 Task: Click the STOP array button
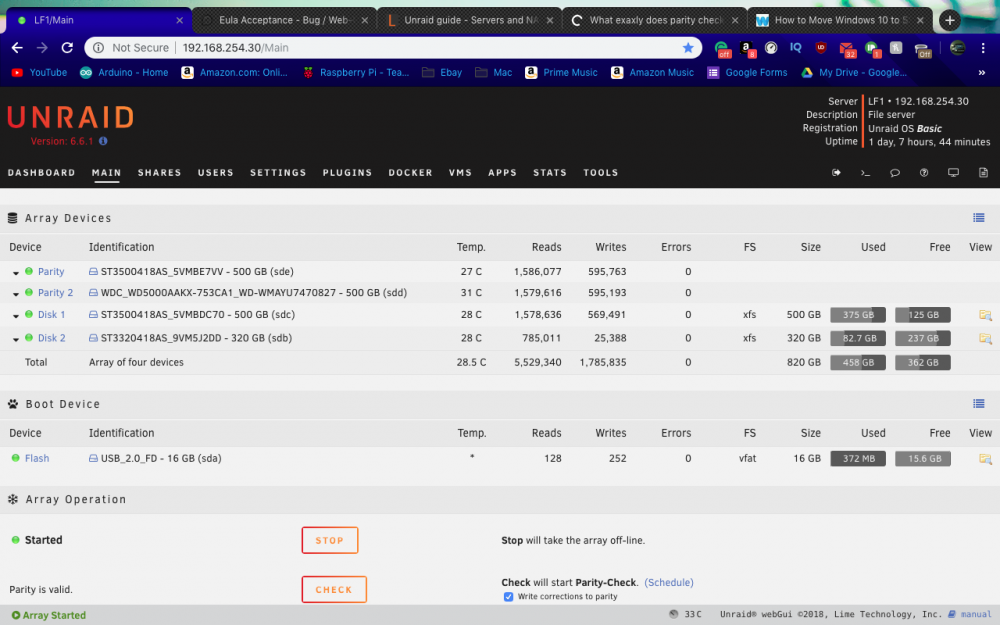pos(330,540)
